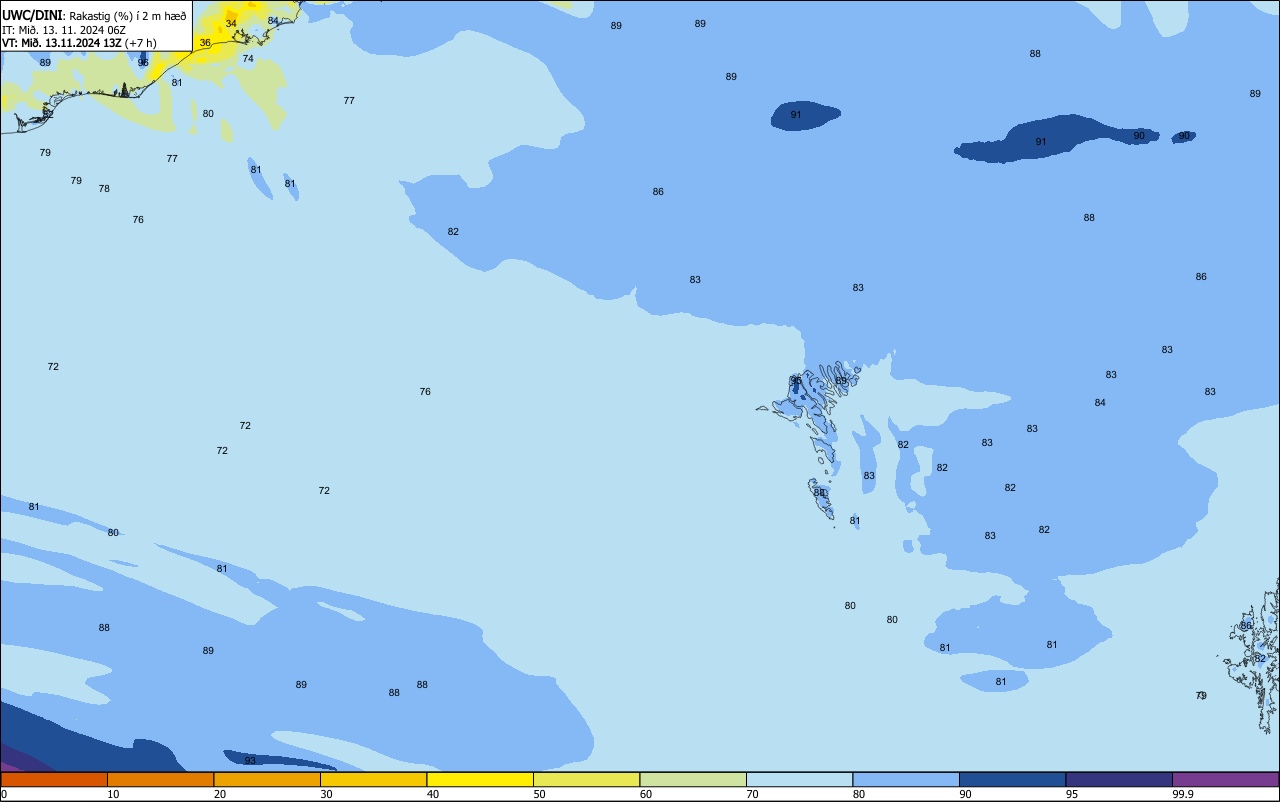Click the humidity value 34 in the yellow area
This screenshot has width=1280, height=802.
(231, 23)
